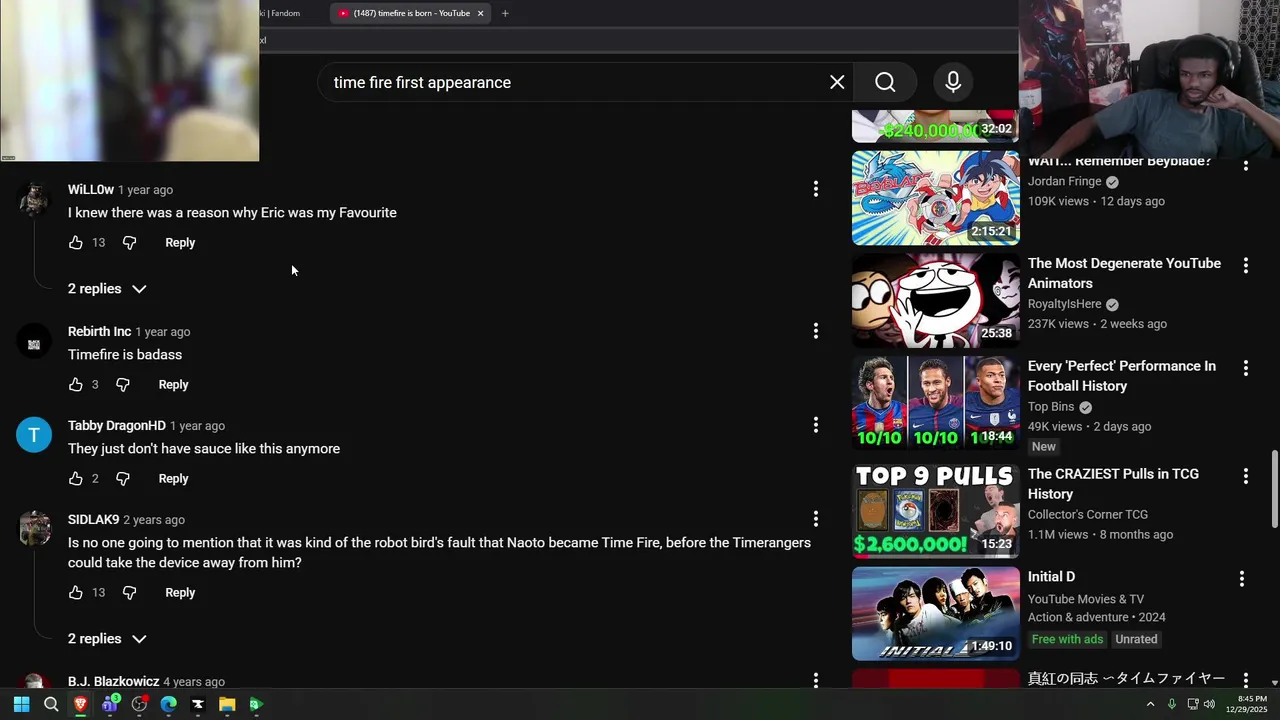1280x720 pixels.
Task: Open File Explorer from the taskbar
Action: [x=227, y=704]
